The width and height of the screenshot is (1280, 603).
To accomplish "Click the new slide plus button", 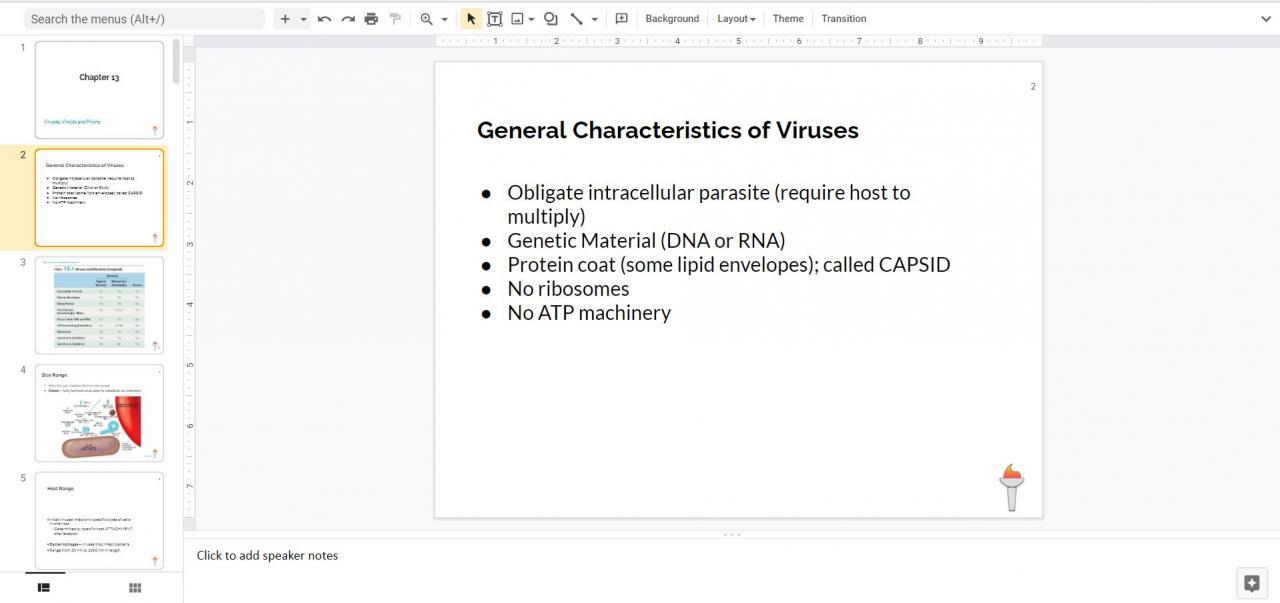I will [x=285, y=19].
